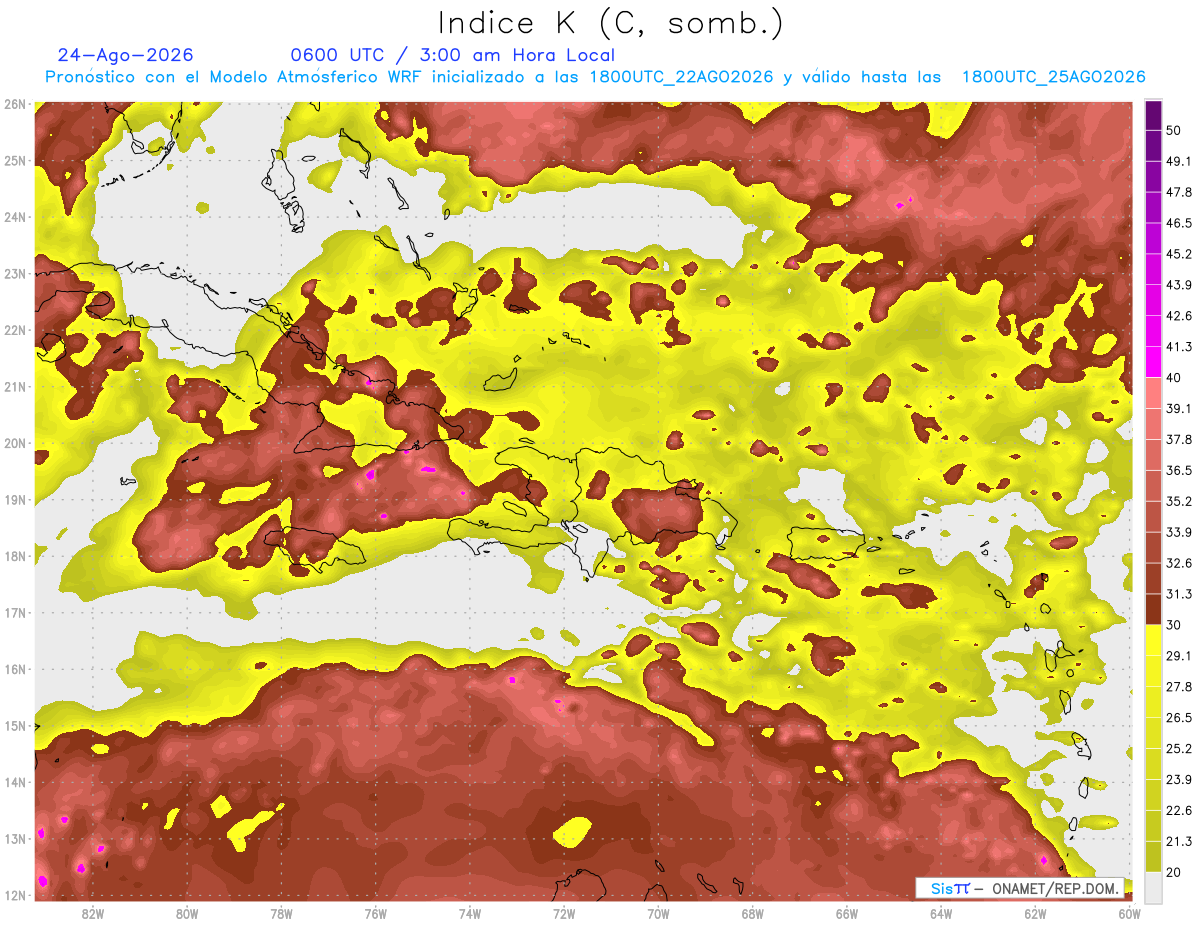Screen dimensions: 1200x927
Task: Click the legend value "32.6"
Action: coord(1178,563)
